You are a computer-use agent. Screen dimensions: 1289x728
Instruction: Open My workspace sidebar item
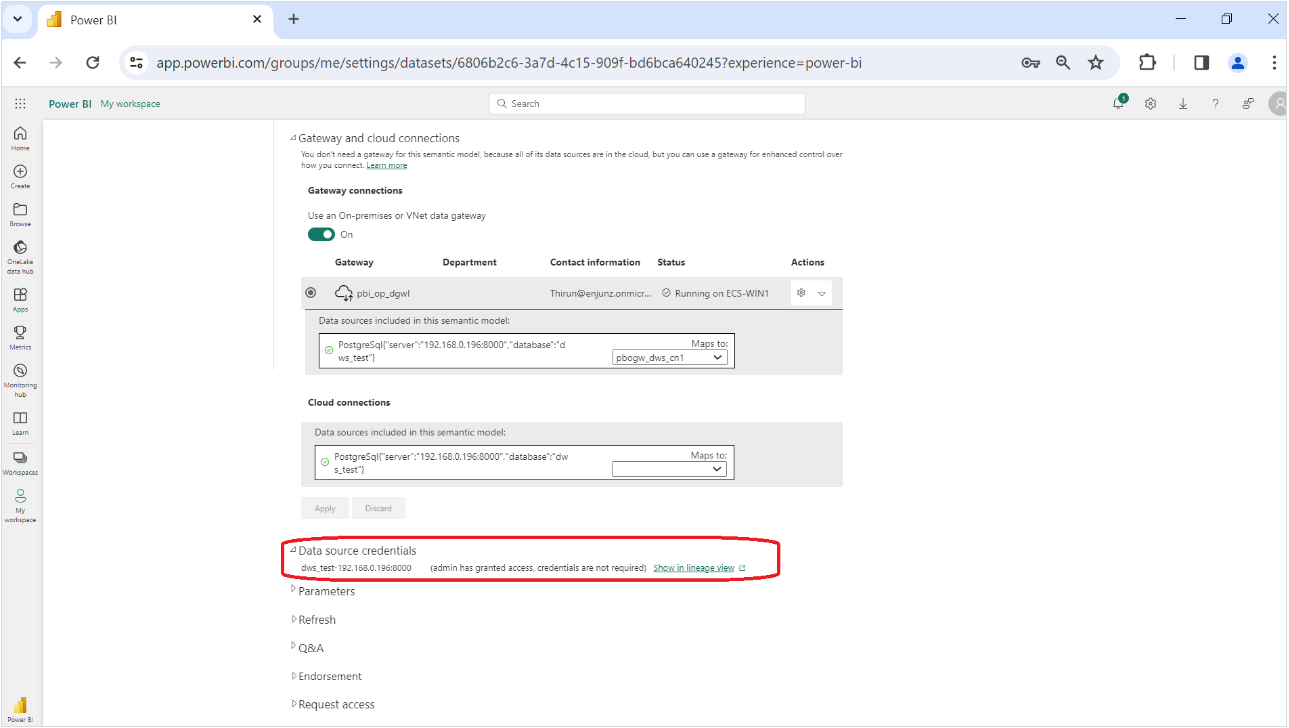(x=20, y=506)
